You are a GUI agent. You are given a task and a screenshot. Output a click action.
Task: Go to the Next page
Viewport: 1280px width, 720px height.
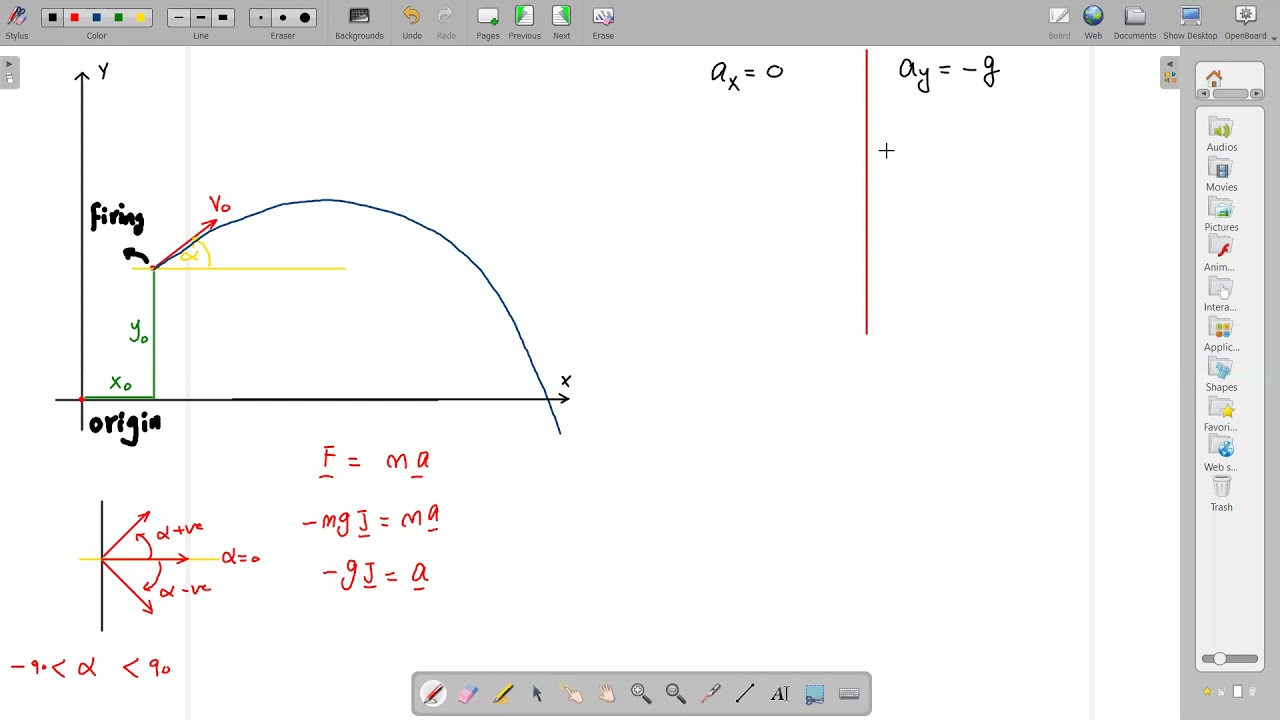(x=562, y=22)
